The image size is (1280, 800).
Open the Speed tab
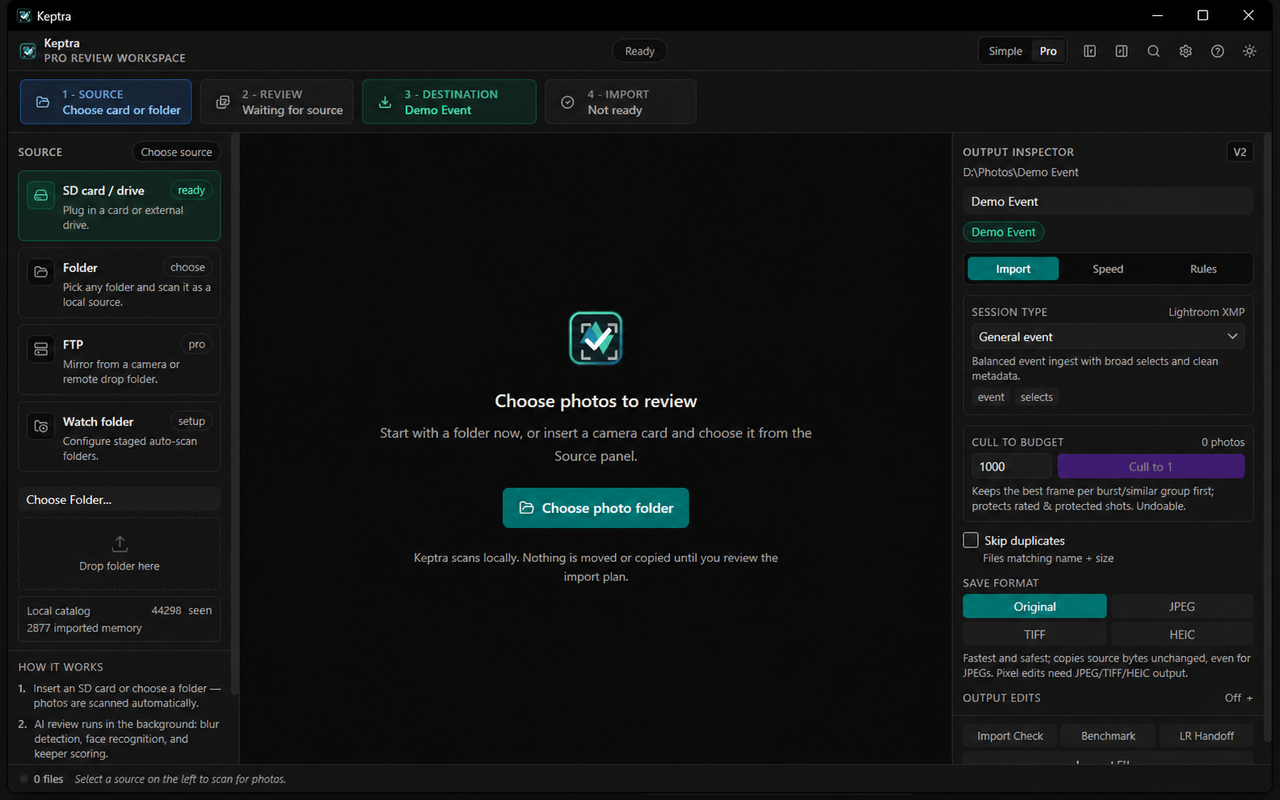coord(1108,269)
